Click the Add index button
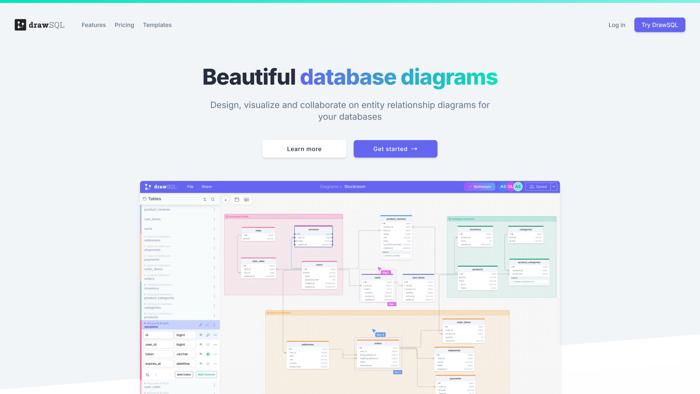Viewport: 700px width, 394px height. click(184, 375)
